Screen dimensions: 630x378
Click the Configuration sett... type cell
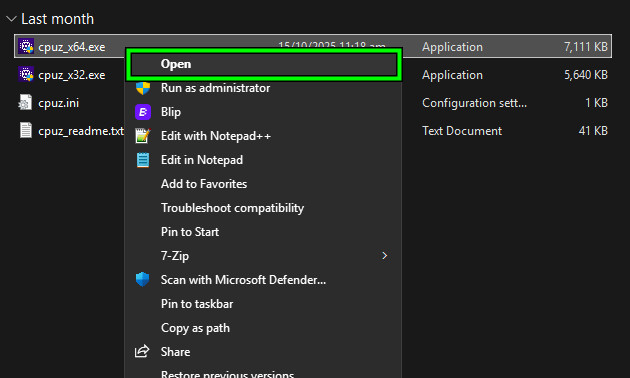pos(475,103)
